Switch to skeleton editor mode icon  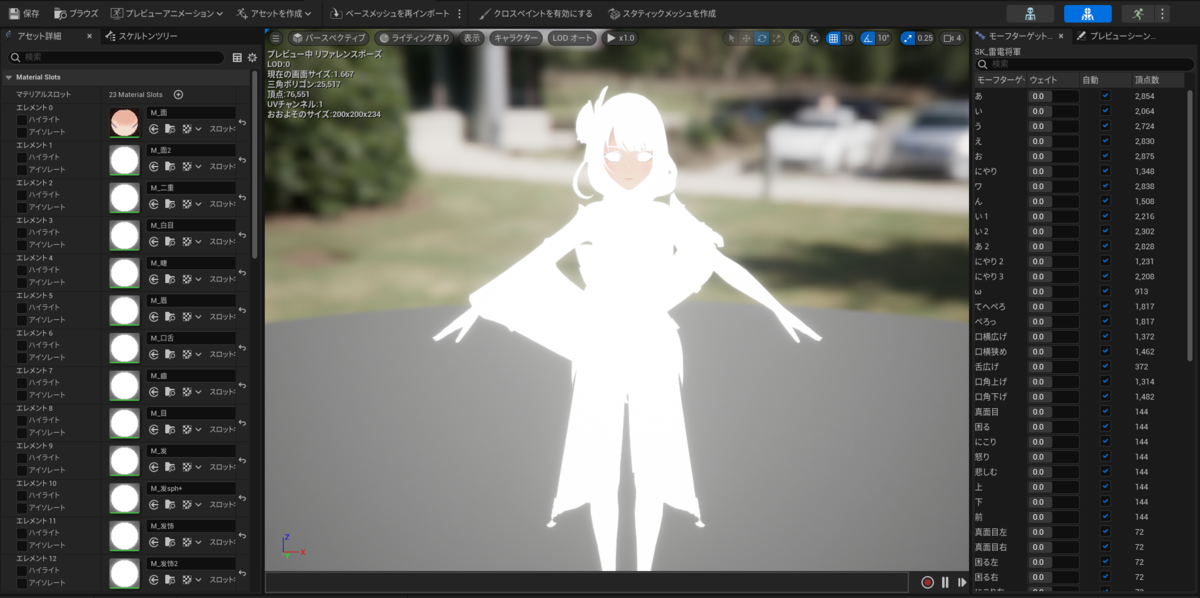pyautogui.click(x=1031, y=14)
